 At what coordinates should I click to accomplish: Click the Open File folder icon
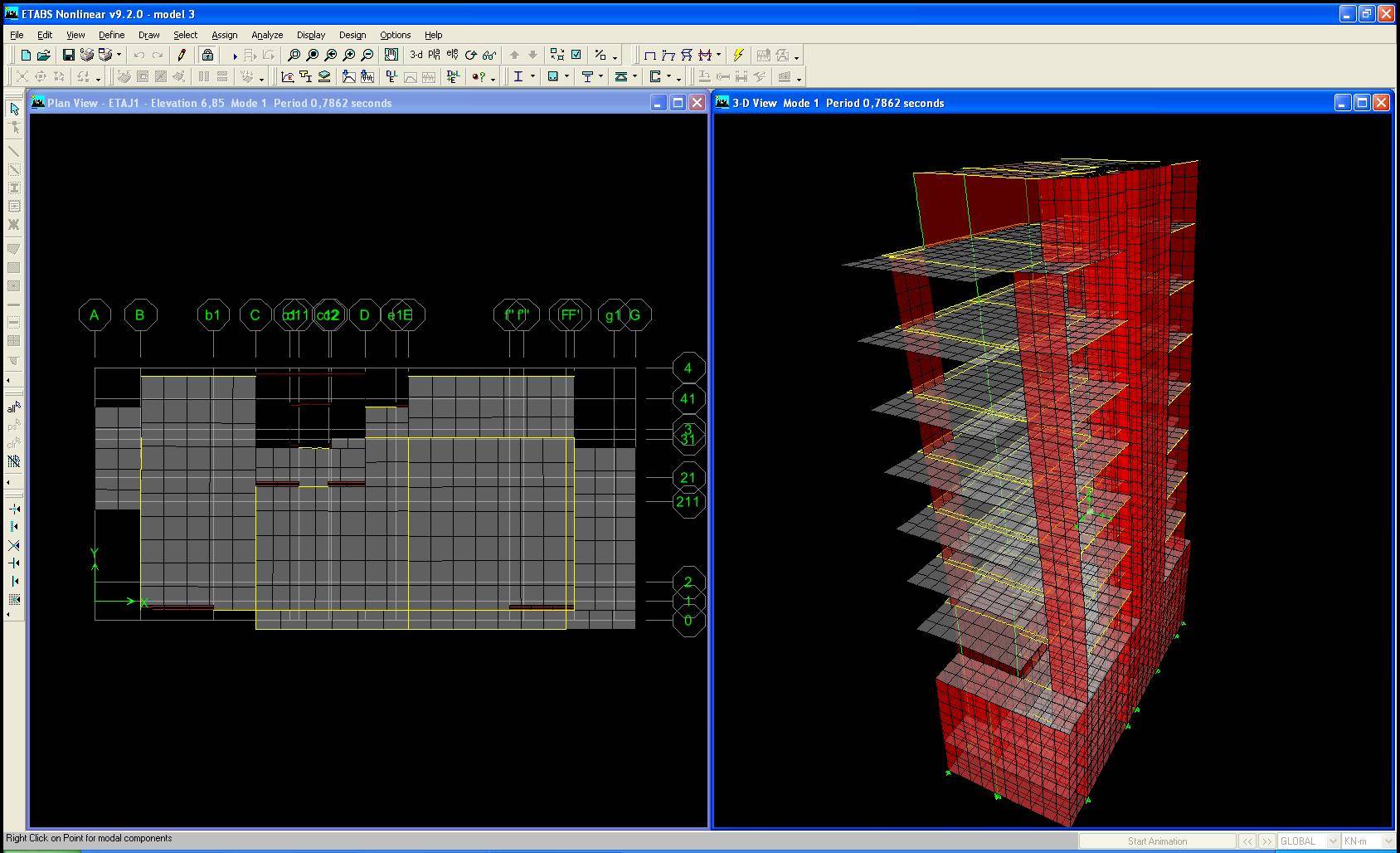[x=44, y=56]
